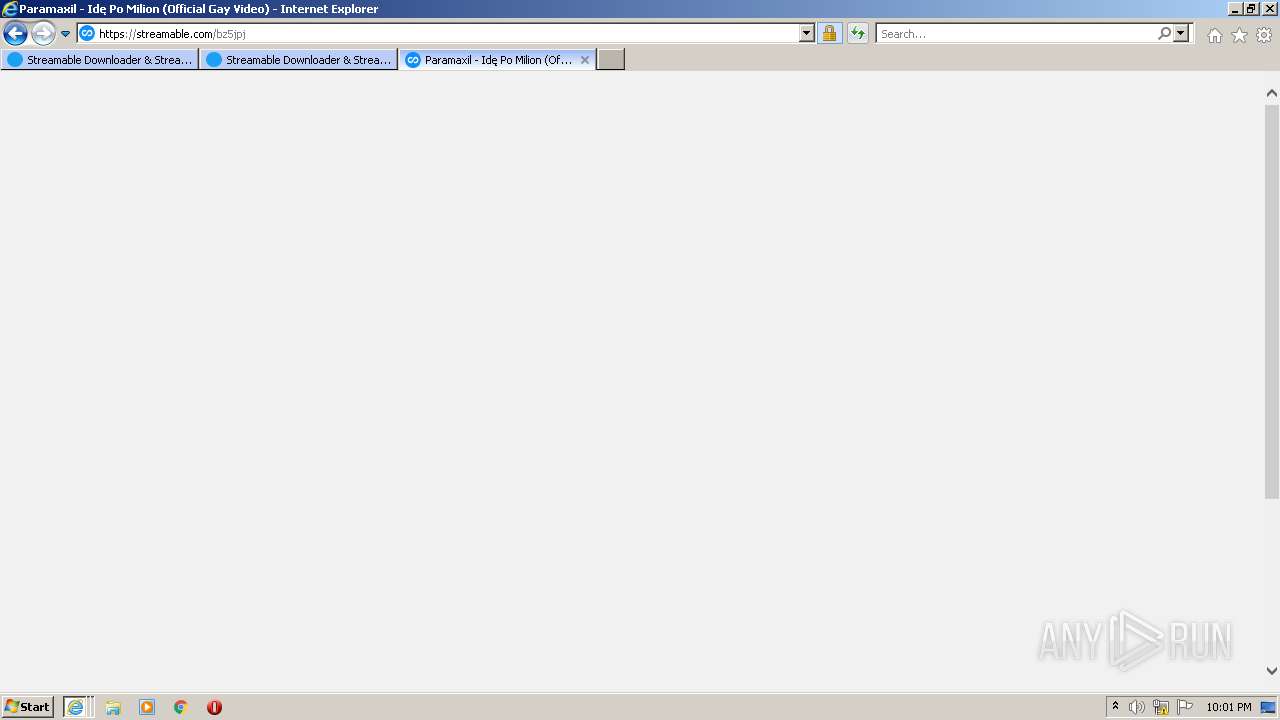Click the red security shield taskbar icon
The height and width of the screenshot is (720, 1280).
214,707
